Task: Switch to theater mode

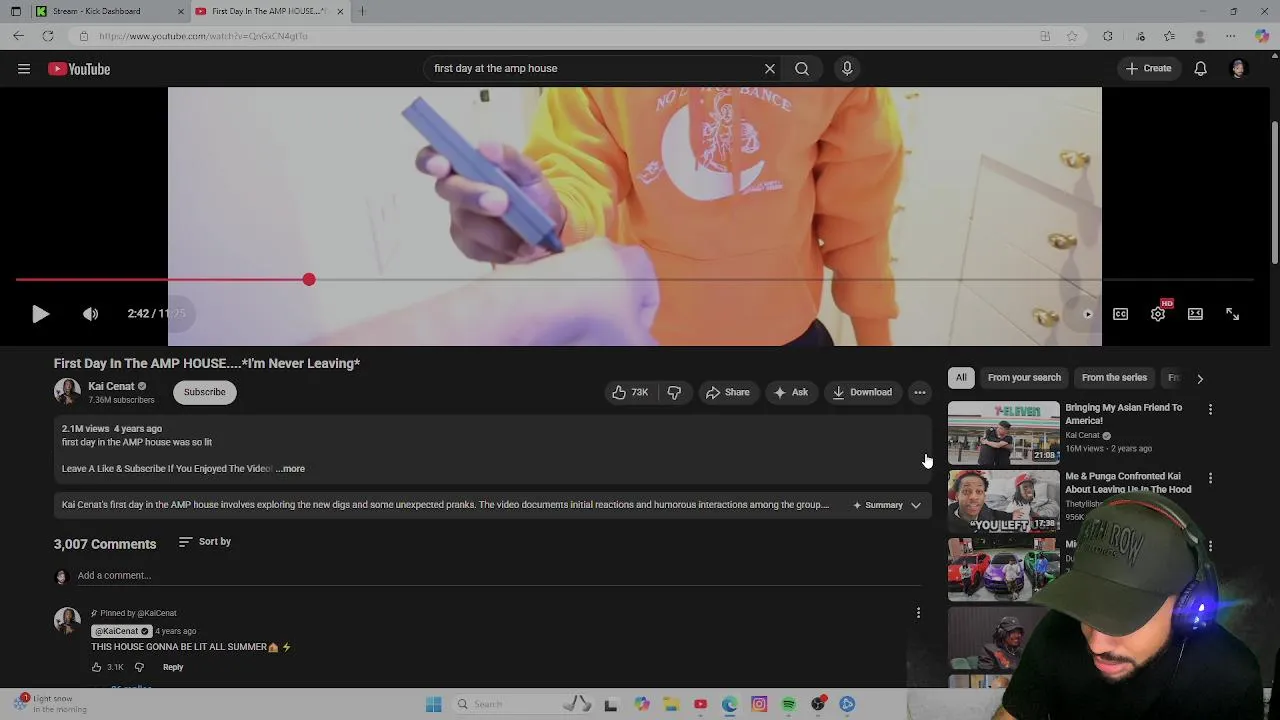Action: click(x=1195, y=314)
